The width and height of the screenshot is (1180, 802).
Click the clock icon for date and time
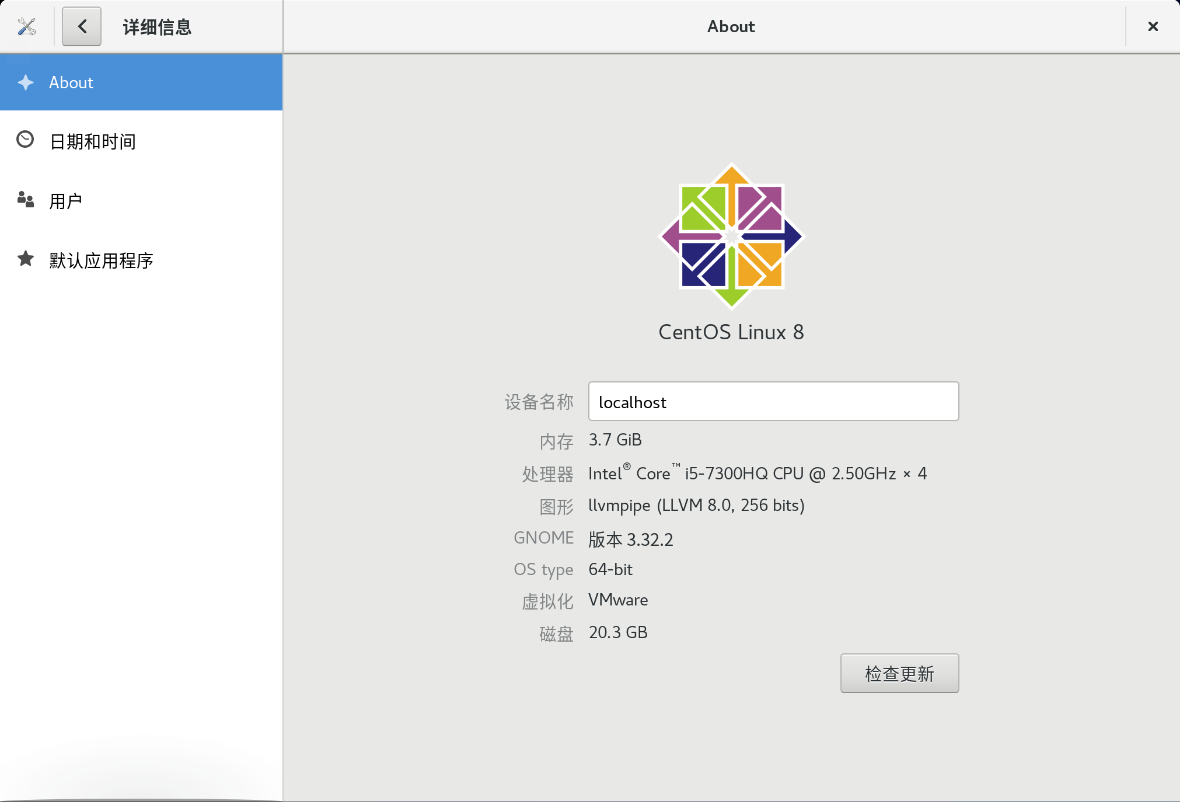click(x=26, y=140)
